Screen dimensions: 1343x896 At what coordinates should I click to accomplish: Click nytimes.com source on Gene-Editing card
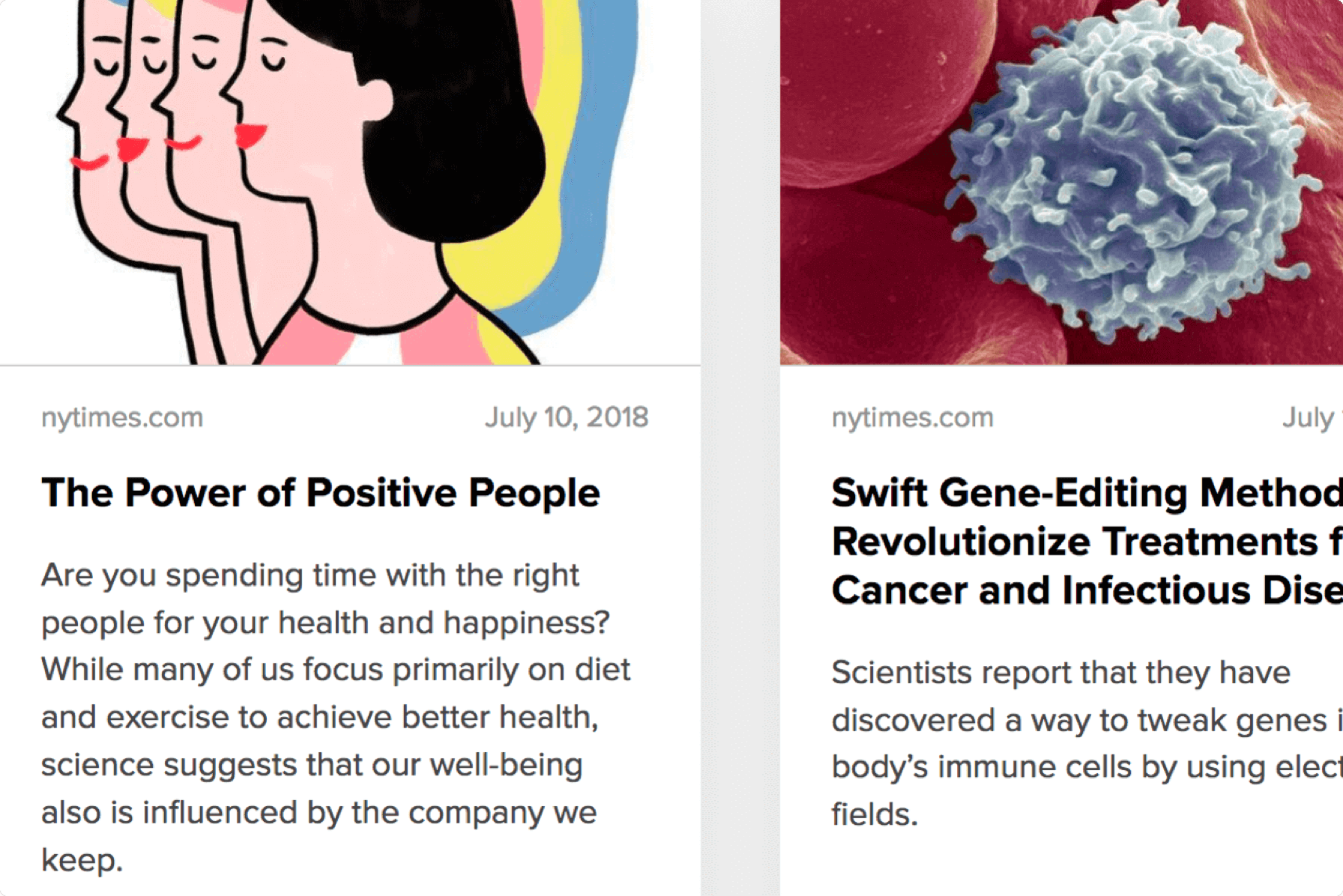[912, 417]
